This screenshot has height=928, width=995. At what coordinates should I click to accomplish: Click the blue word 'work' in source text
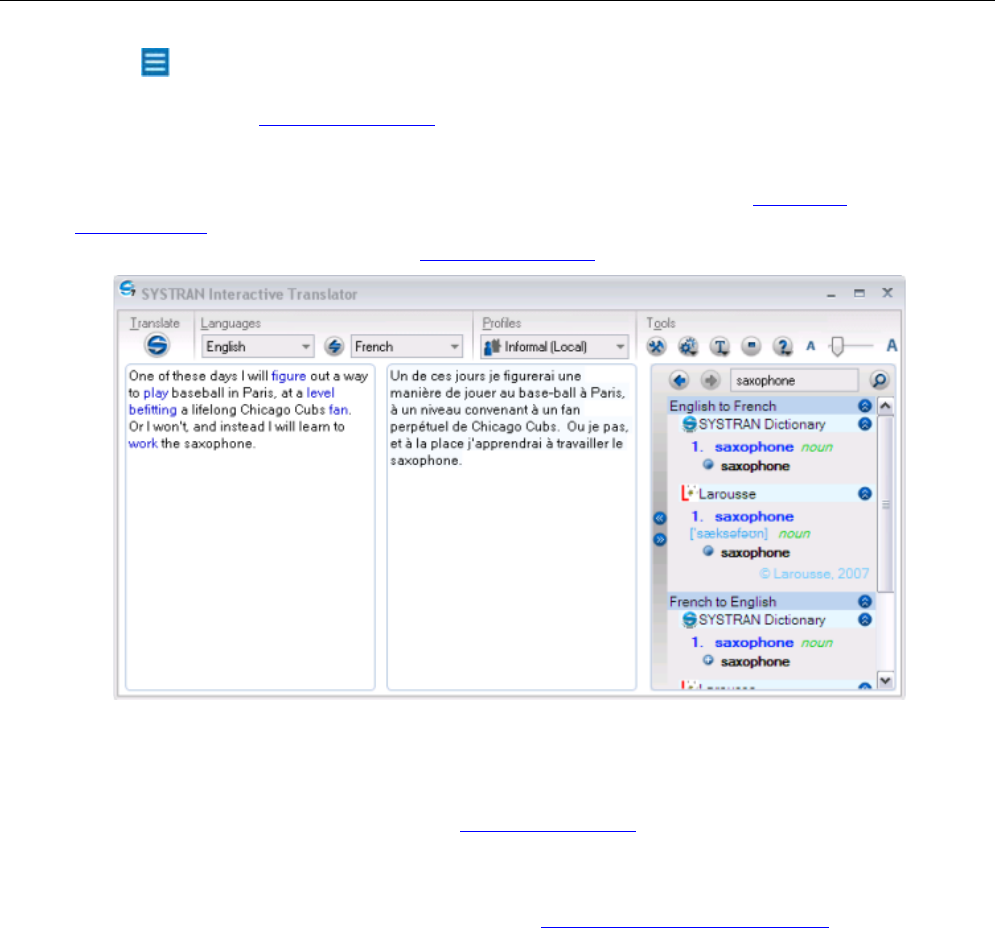[143, 444]
